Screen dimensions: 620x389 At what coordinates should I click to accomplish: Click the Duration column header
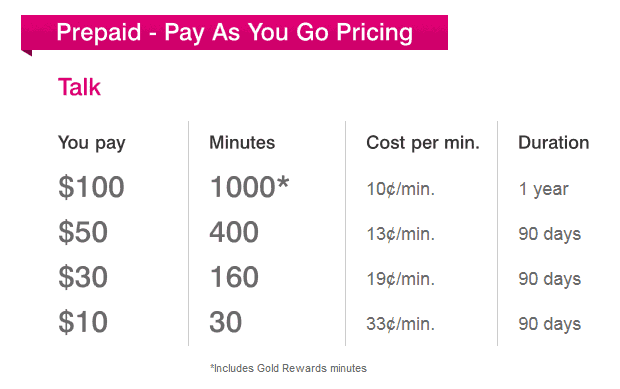point(554,142)
